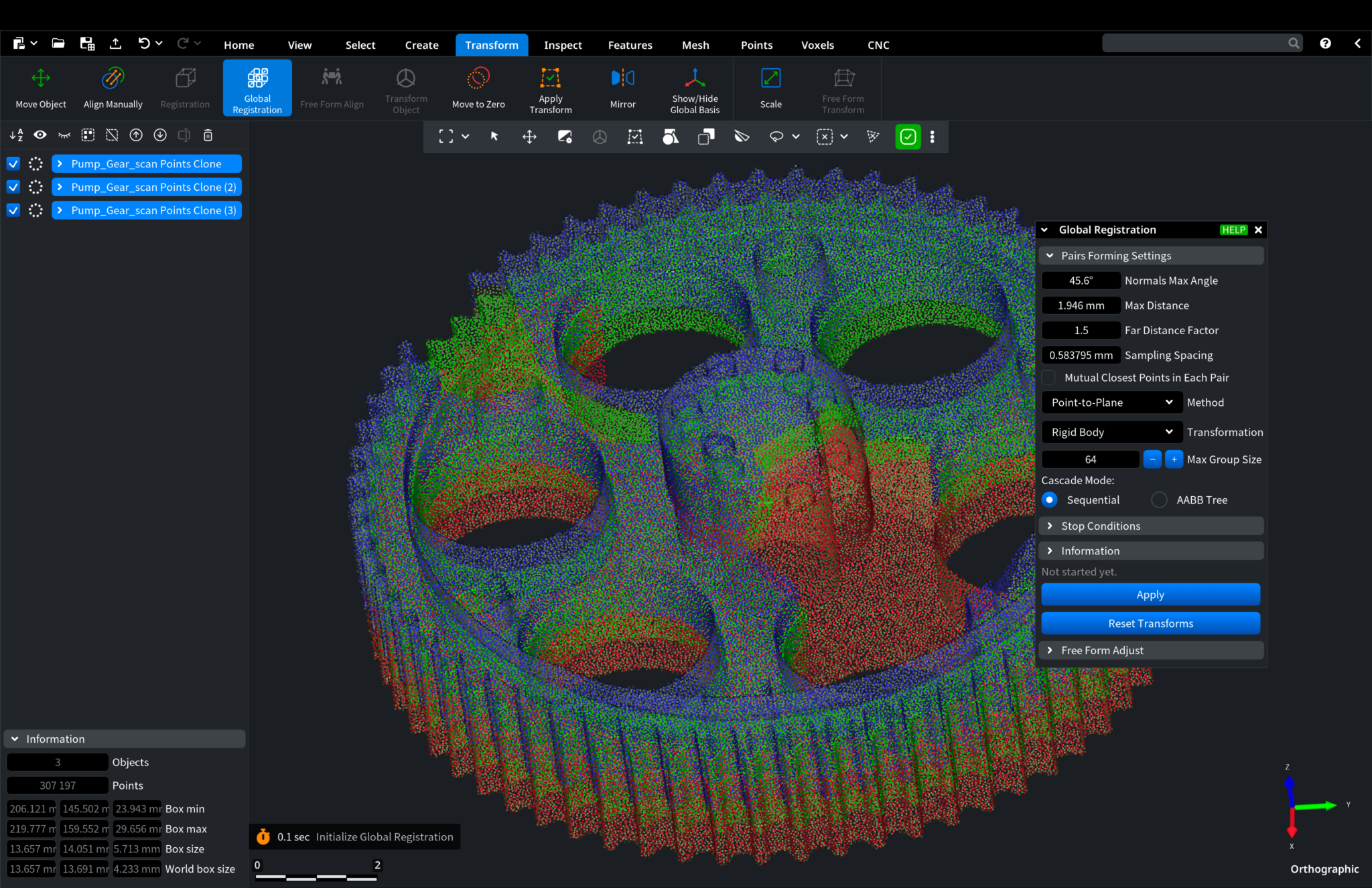
Task: Switch to the Inspect ribbon tab
Action: (x=563, y=45)
